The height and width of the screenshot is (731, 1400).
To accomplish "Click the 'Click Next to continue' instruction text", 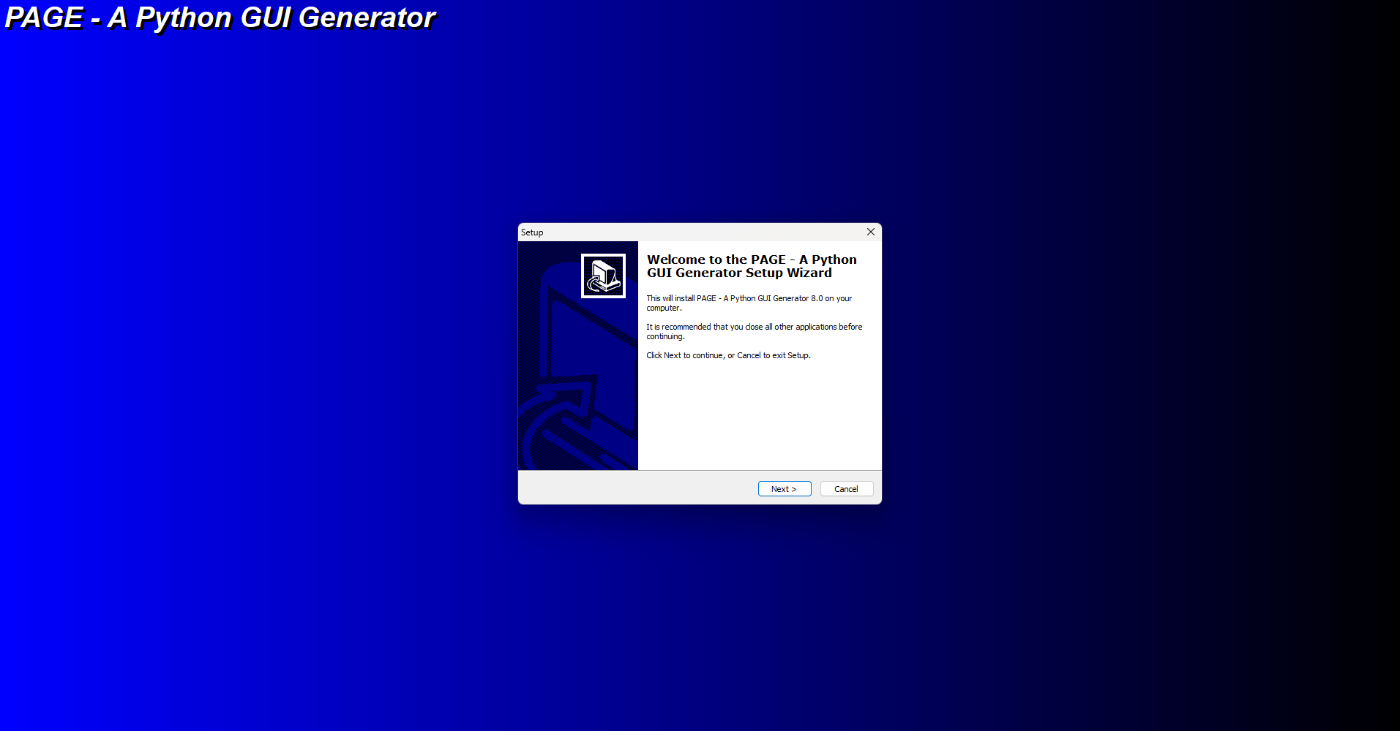I will pyautogui.click(x=728, y=355).
